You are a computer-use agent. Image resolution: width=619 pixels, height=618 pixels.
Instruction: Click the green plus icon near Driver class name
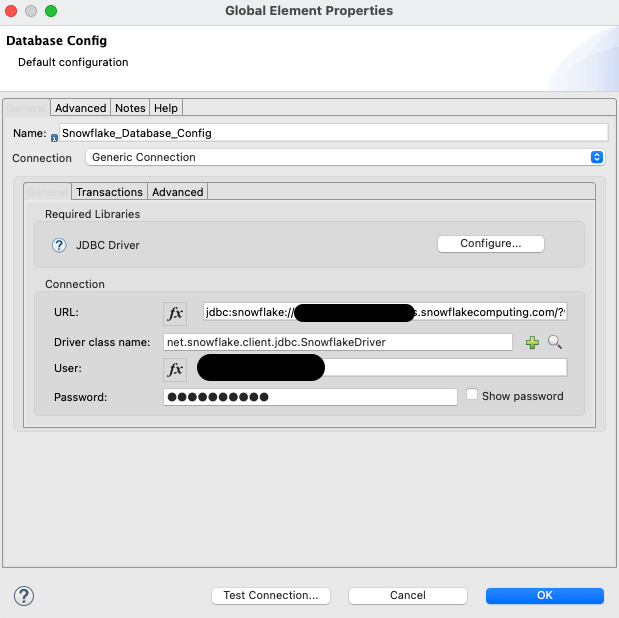[x=532, y=342]
